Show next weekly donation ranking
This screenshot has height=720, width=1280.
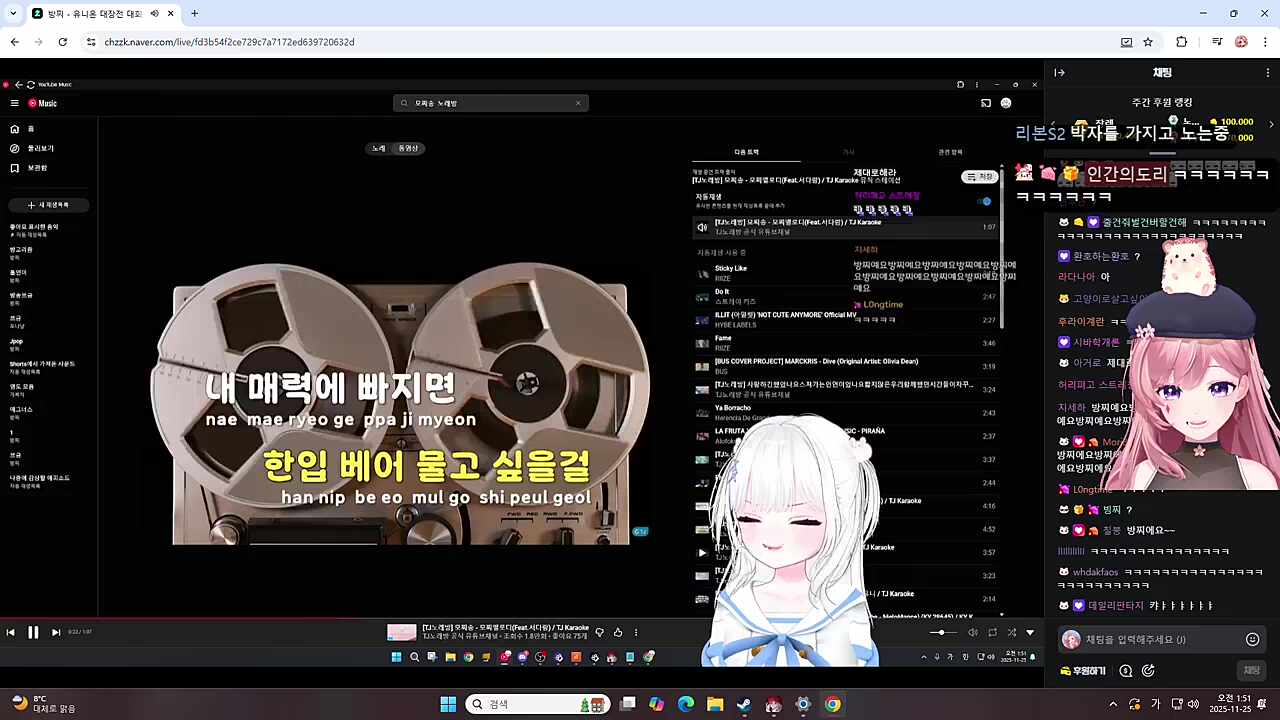tap(1272, 123)
